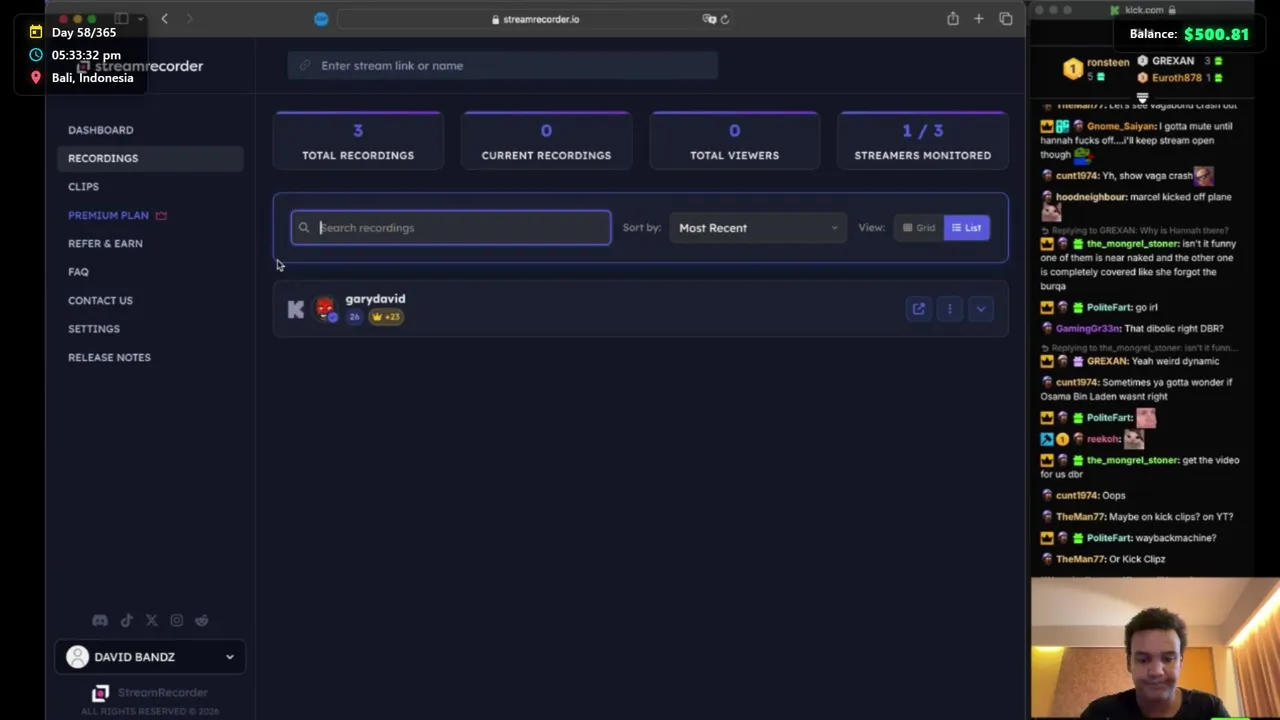The width and height of the screenshot is (1280, 720).
Task: Open Clips in sidebar
Action: 83,187
